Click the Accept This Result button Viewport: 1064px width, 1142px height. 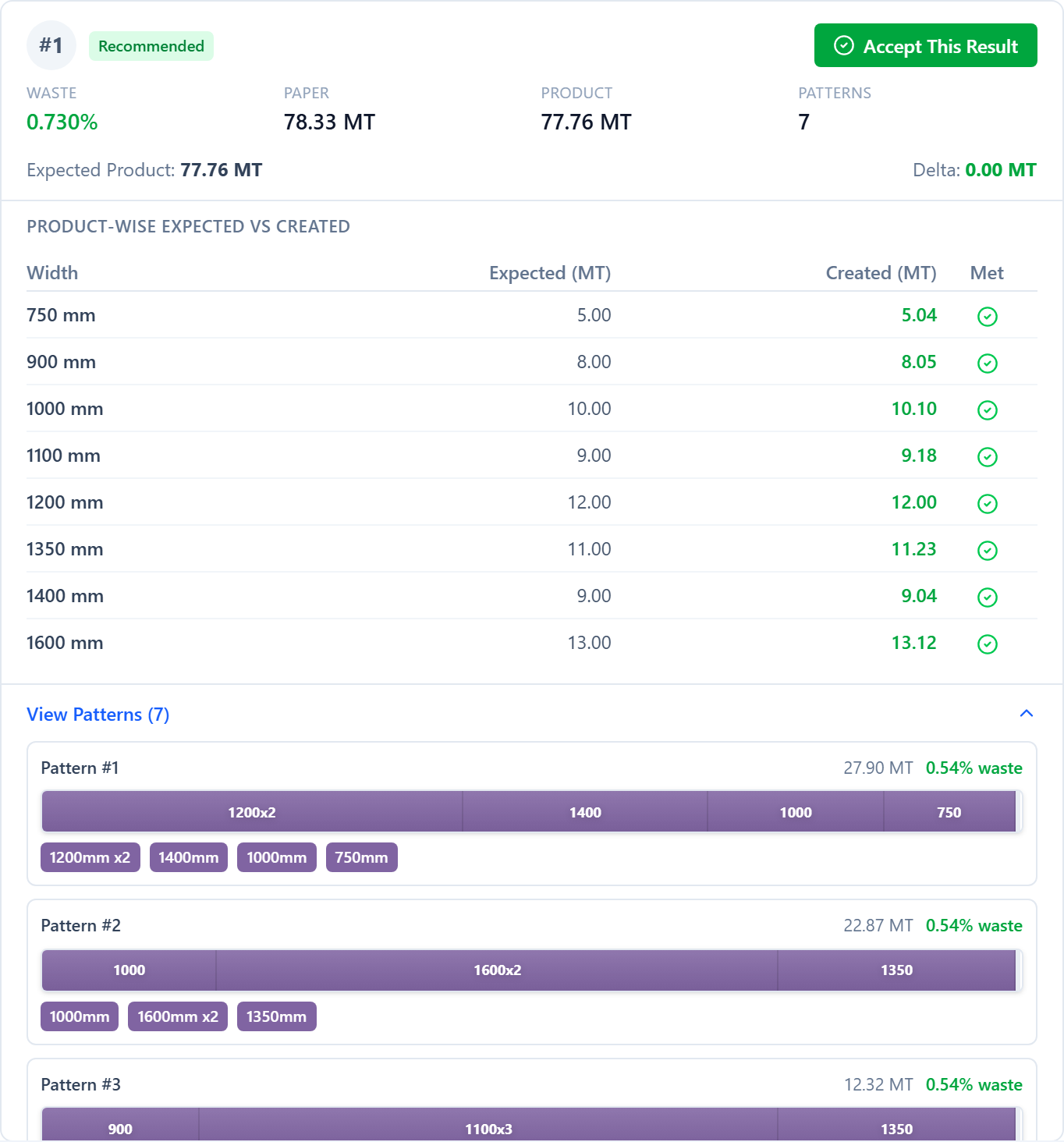click(925, 45)
